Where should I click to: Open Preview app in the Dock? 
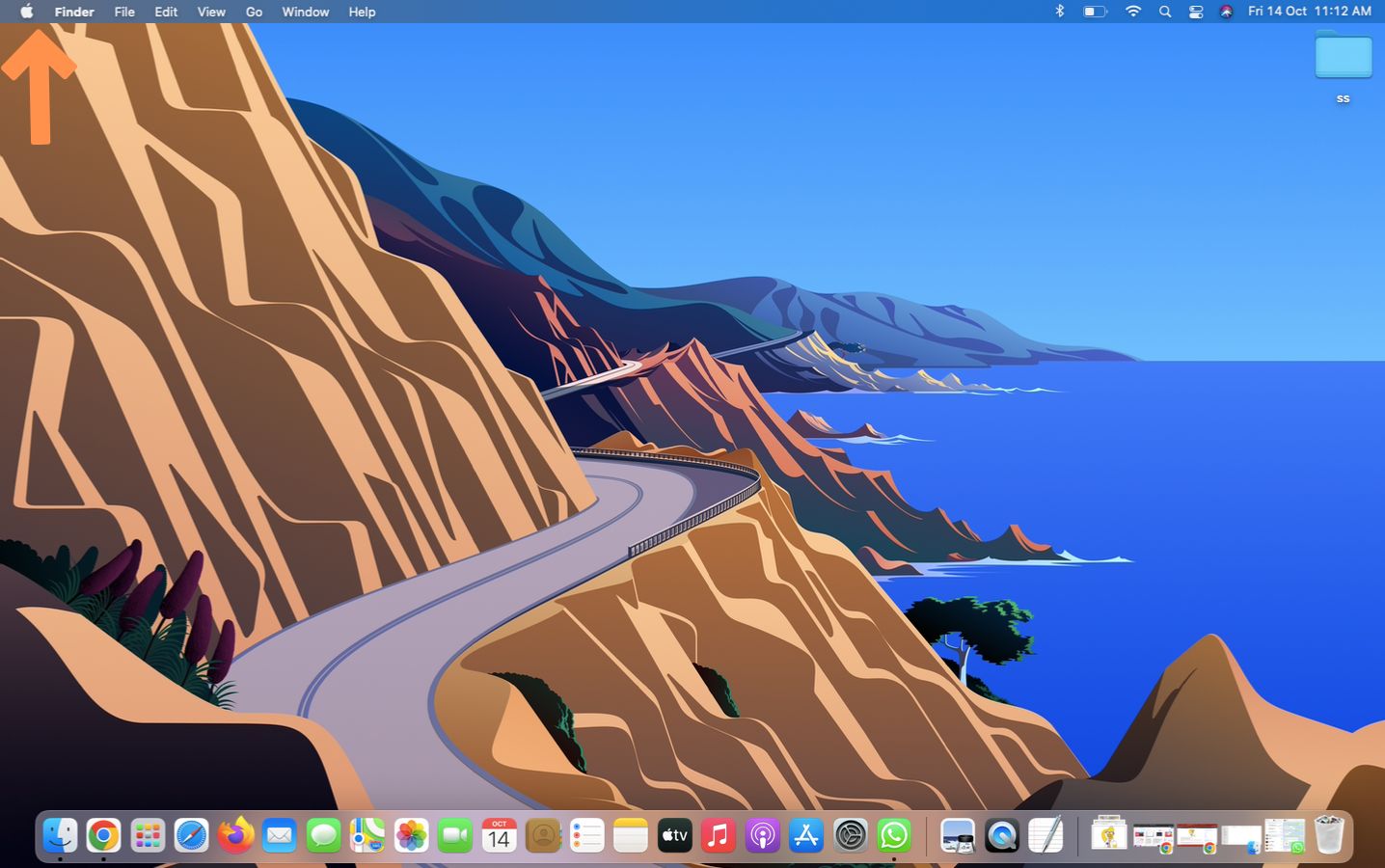pyautogui.click(x=958, y=835)
